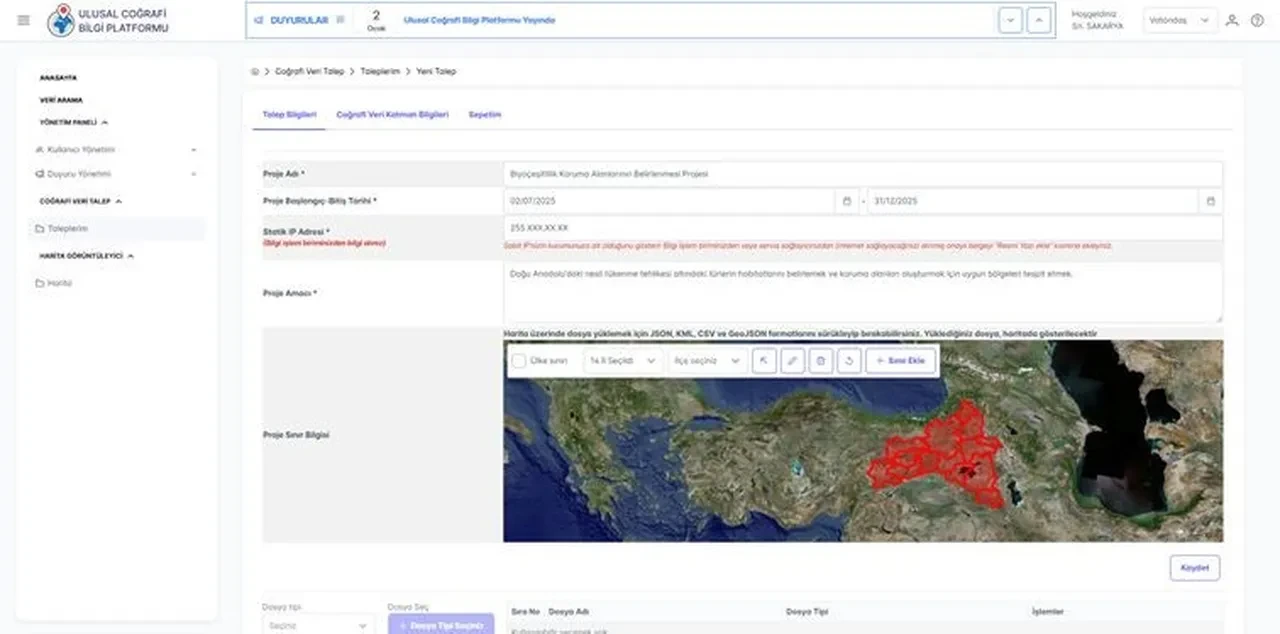This screenshot has width=1280, height=634.
Task: Click the Sınır Ekle button
Action: (899, 360)
